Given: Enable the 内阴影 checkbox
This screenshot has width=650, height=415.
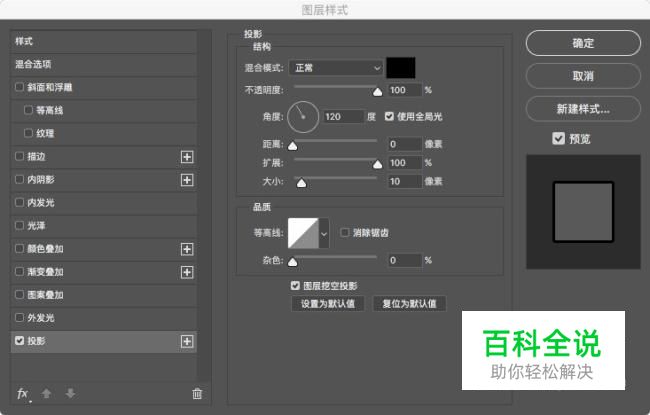Looking at the screenshot, I should tap(19, 179).
